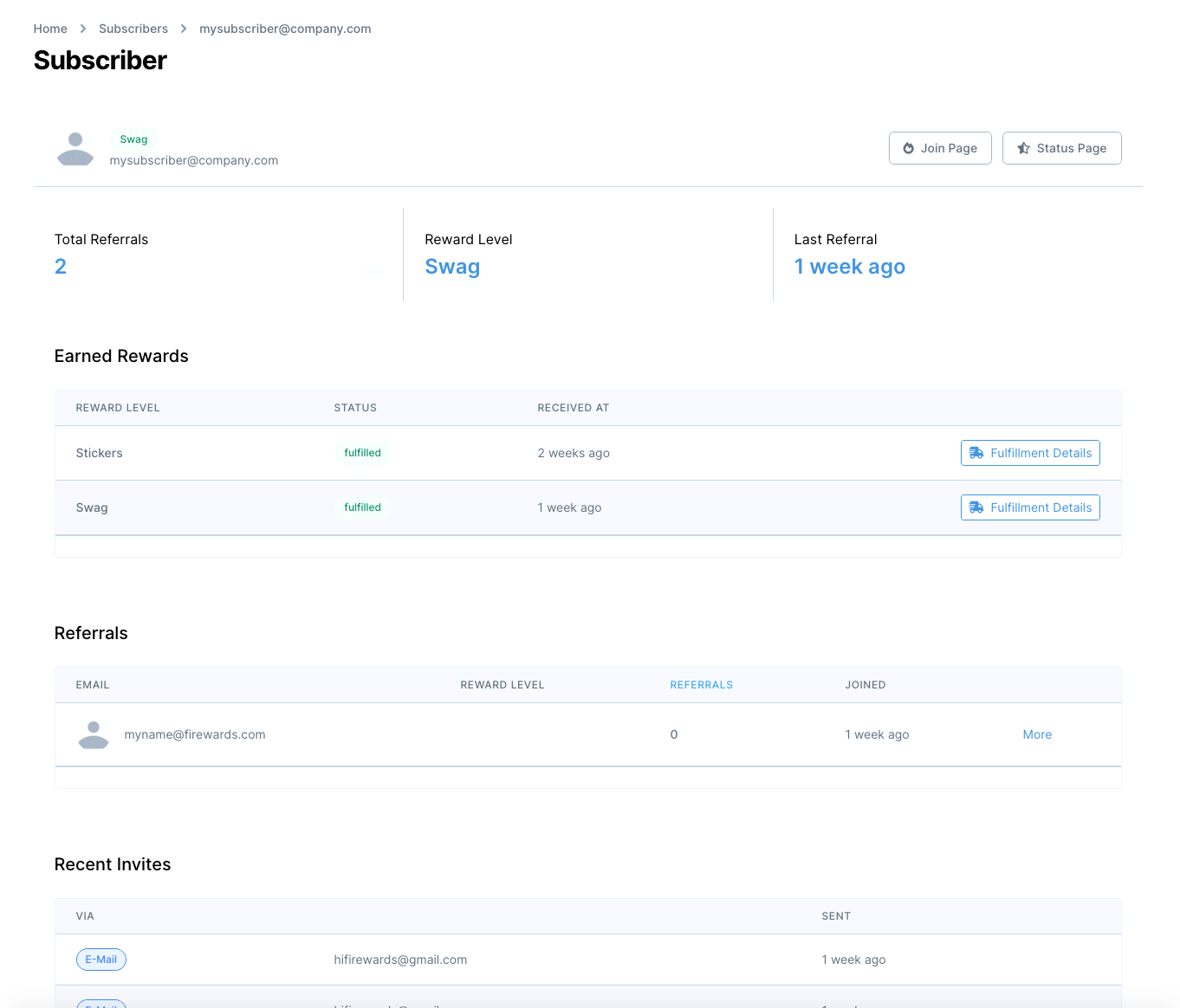The width and height of the screenshot is (1180, 1008).
Task: Click the JOINED column header
Action: 866,685
